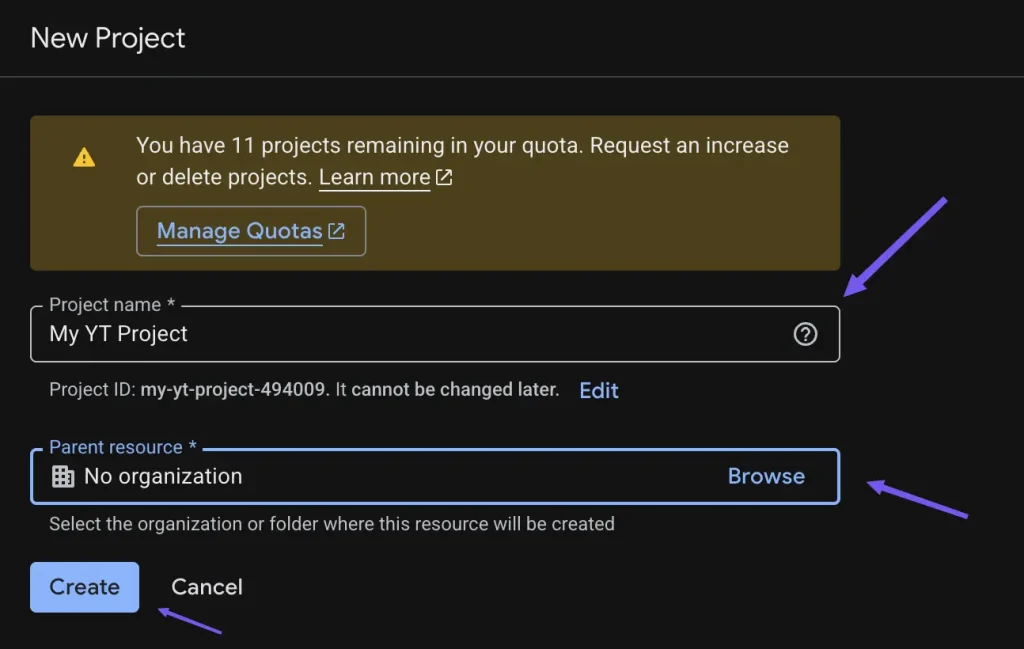Click the yellow warning triangle icon
This screenshot has width=1024, height=649.
[x=84, y=157]
